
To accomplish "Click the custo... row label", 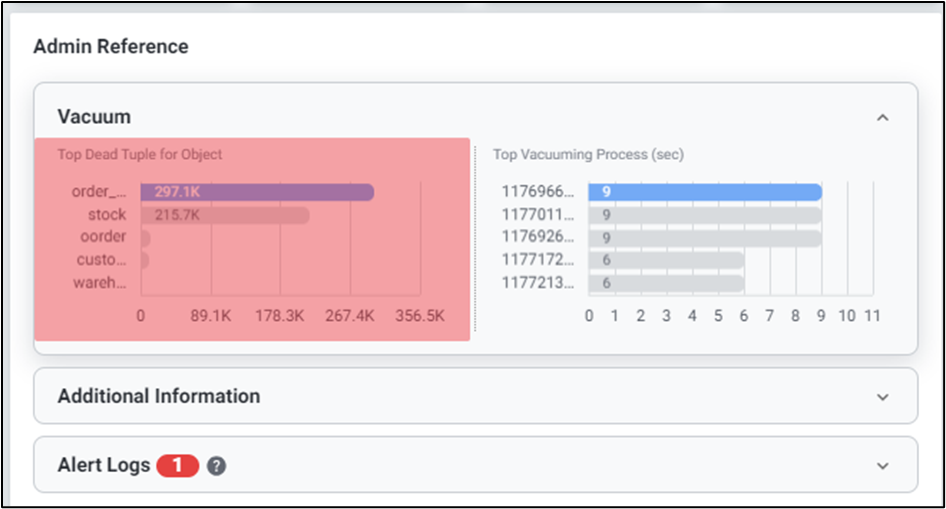I will (102, 260).
